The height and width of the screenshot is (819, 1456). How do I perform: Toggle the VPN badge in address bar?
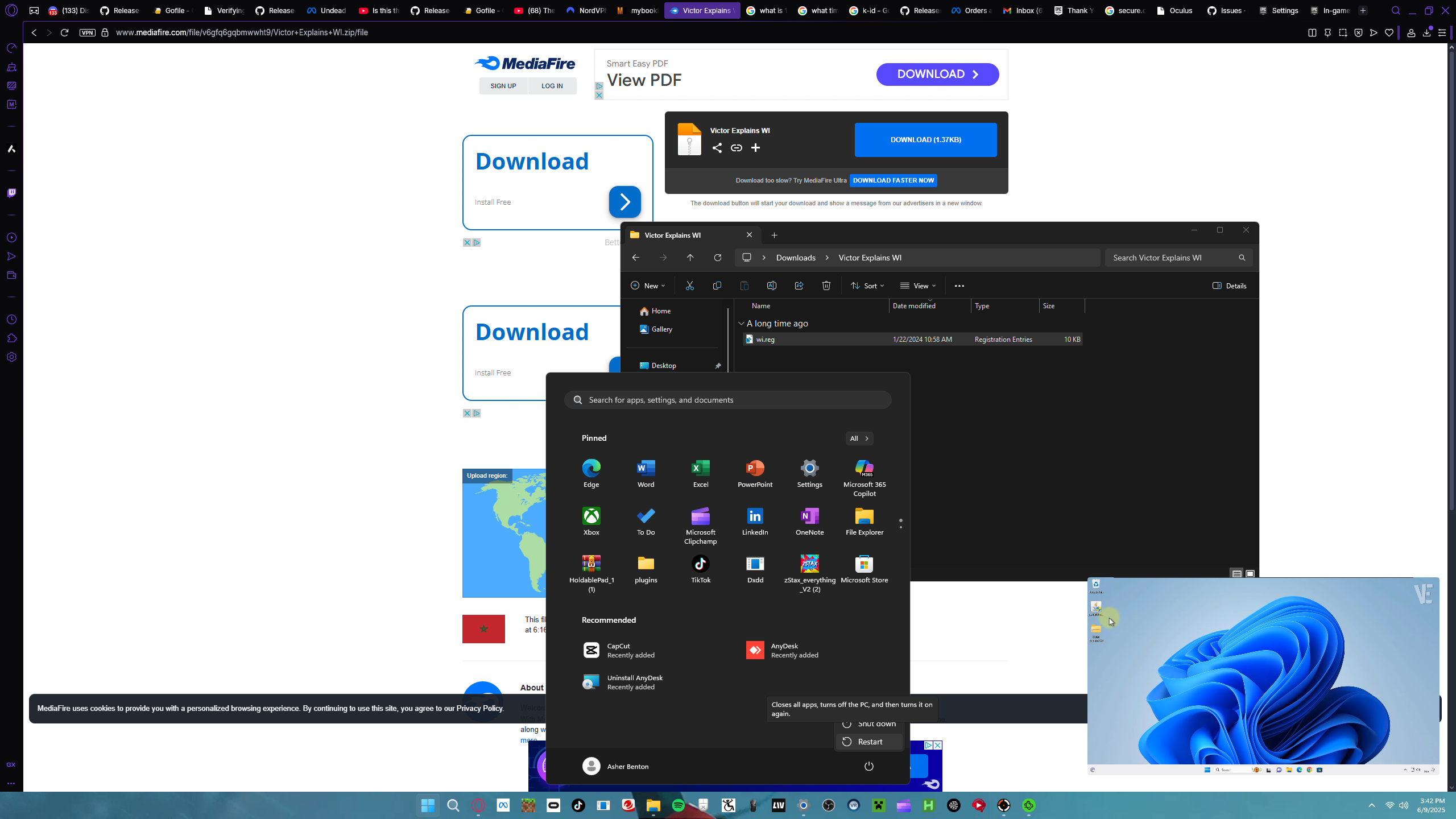[87, 32]
